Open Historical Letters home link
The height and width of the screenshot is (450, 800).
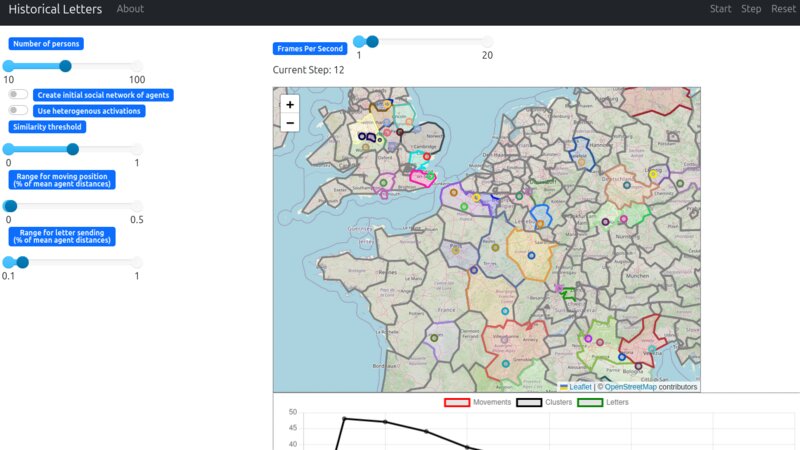pos(55,9)
